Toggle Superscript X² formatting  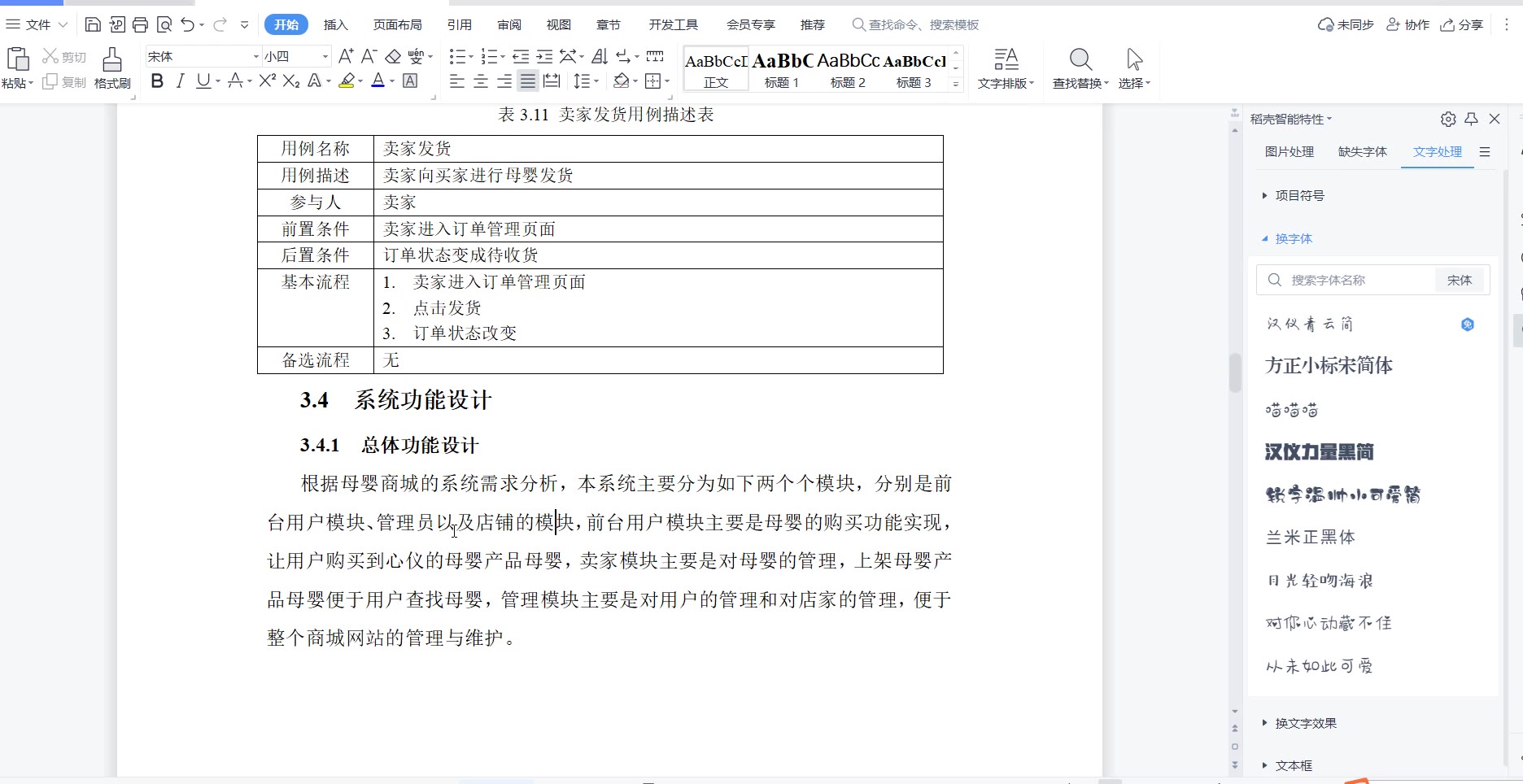[268, 81]
